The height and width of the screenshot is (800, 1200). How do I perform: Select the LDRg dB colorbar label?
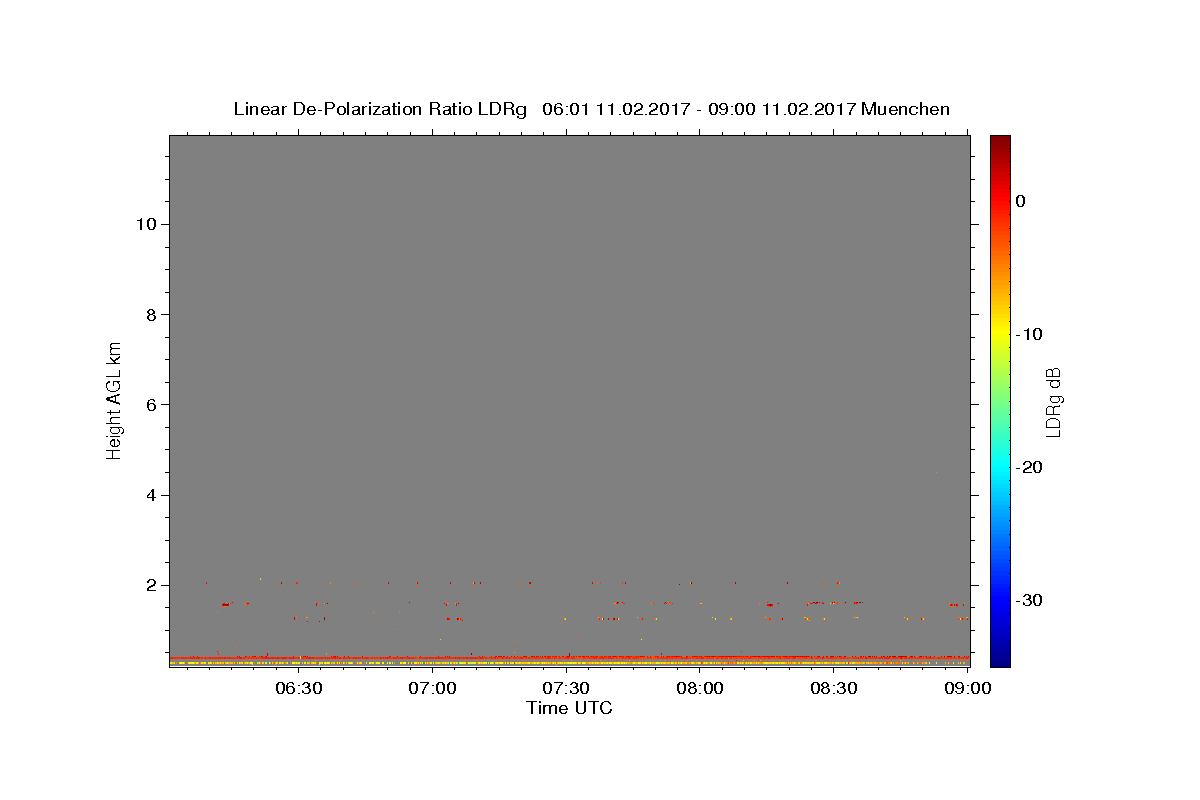(1053, 402)
